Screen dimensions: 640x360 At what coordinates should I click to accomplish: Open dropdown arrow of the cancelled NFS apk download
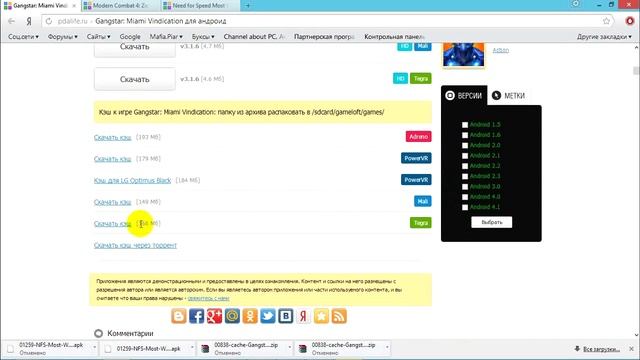(94, 348)
